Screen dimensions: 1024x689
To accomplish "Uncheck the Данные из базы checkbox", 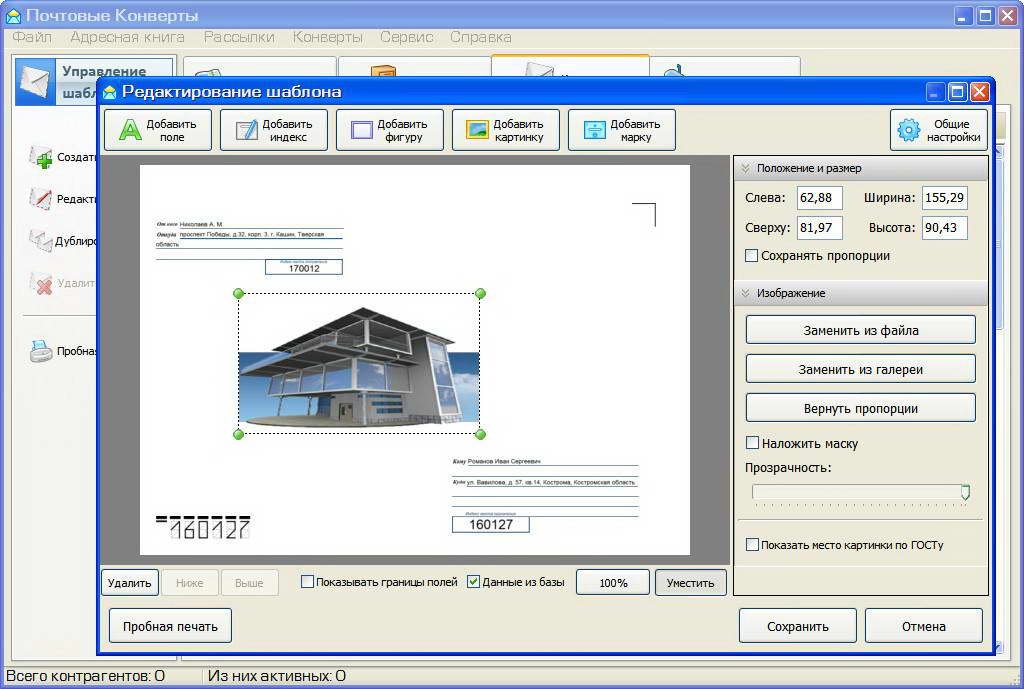I will pos(474,582).
